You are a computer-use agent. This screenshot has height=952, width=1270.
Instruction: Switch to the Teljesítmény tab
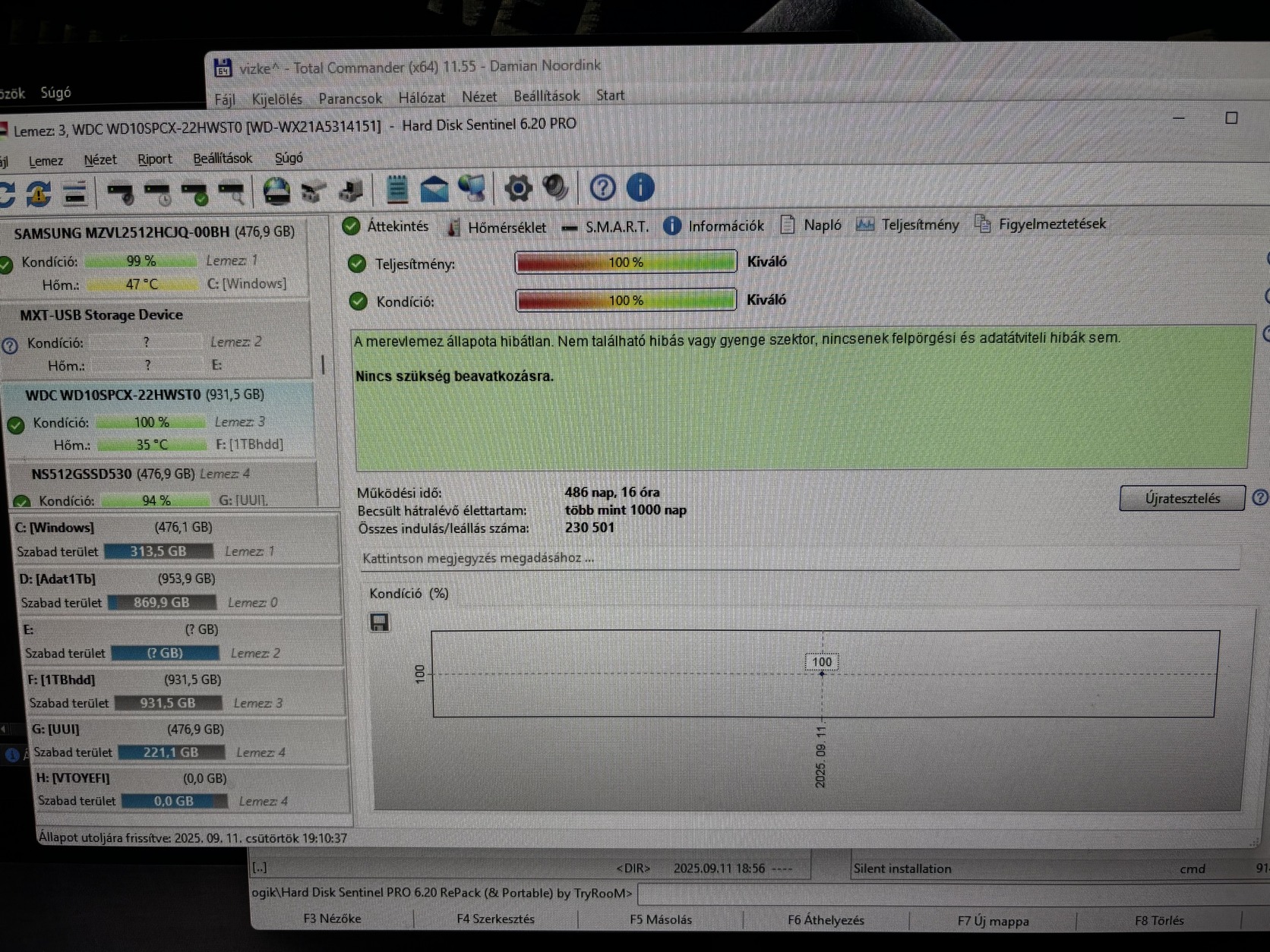tap(908, 225)
